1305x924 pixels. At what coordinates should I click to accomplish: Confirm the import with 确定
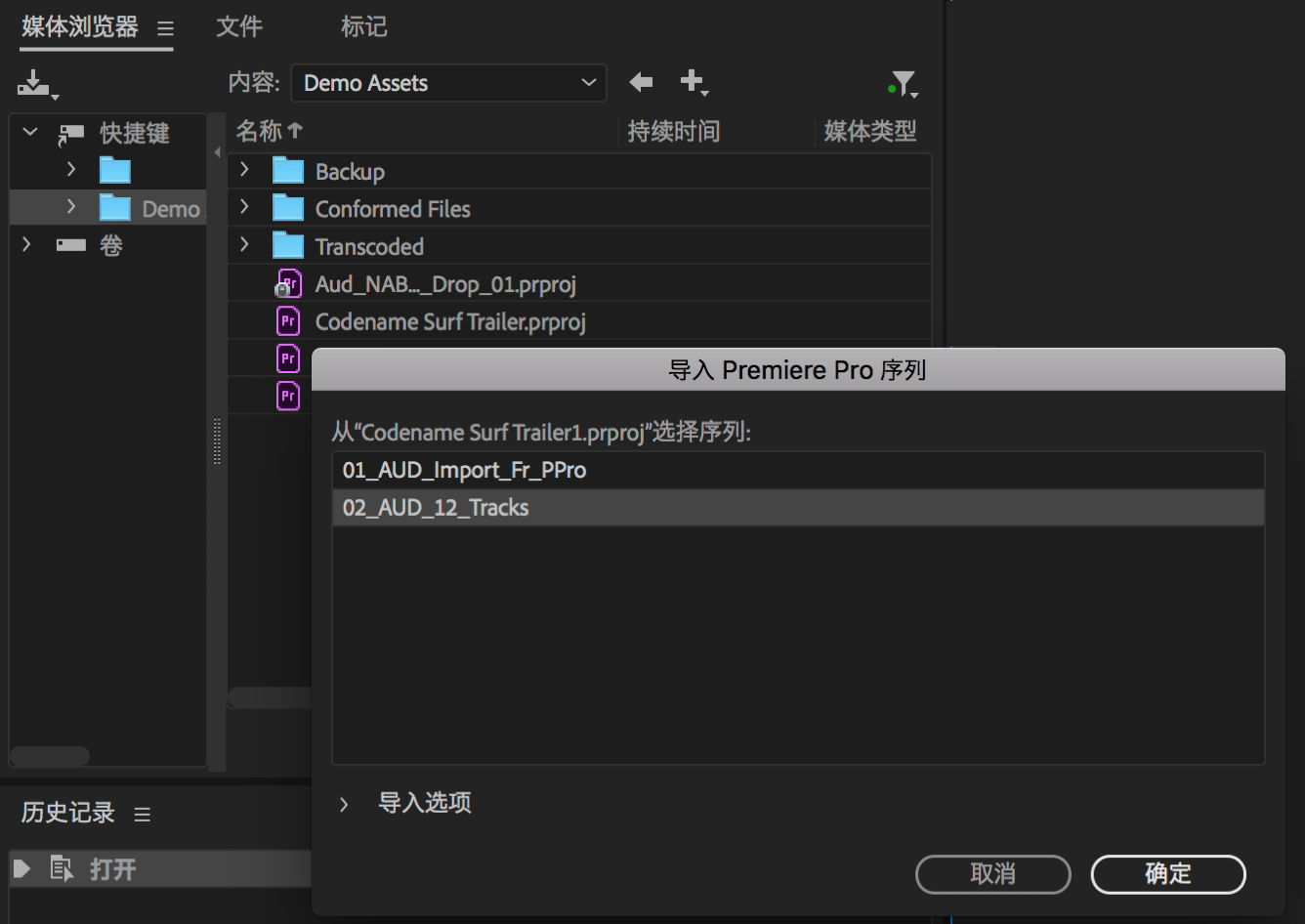1168,874
